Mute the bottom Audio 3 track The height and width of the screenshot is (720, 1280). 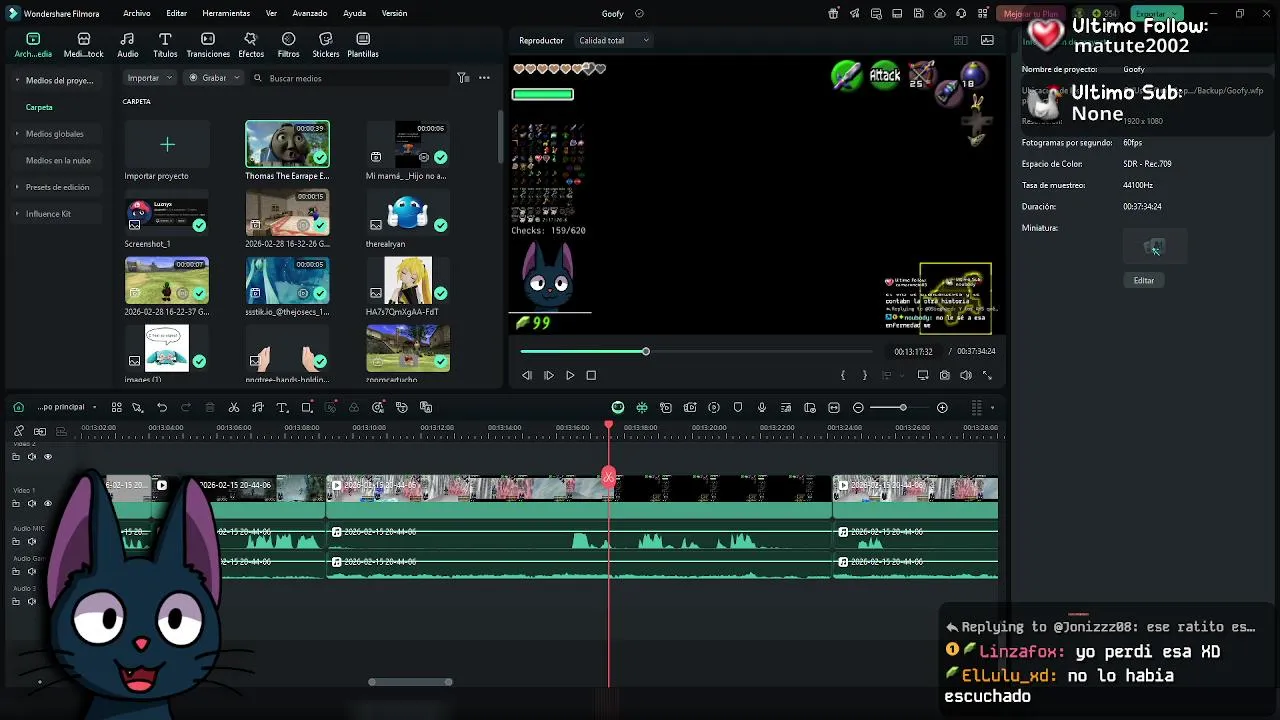[31, 601]
